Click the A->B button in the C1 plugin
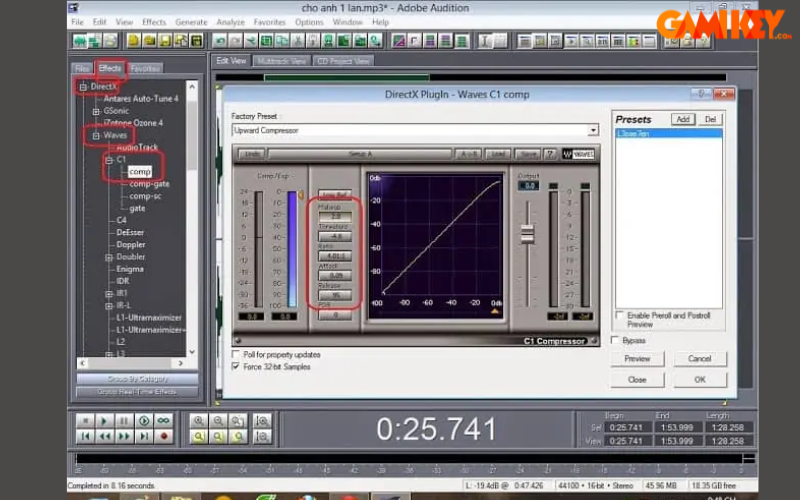The height and width of the screenshot is (500, 800). [468, 154]
